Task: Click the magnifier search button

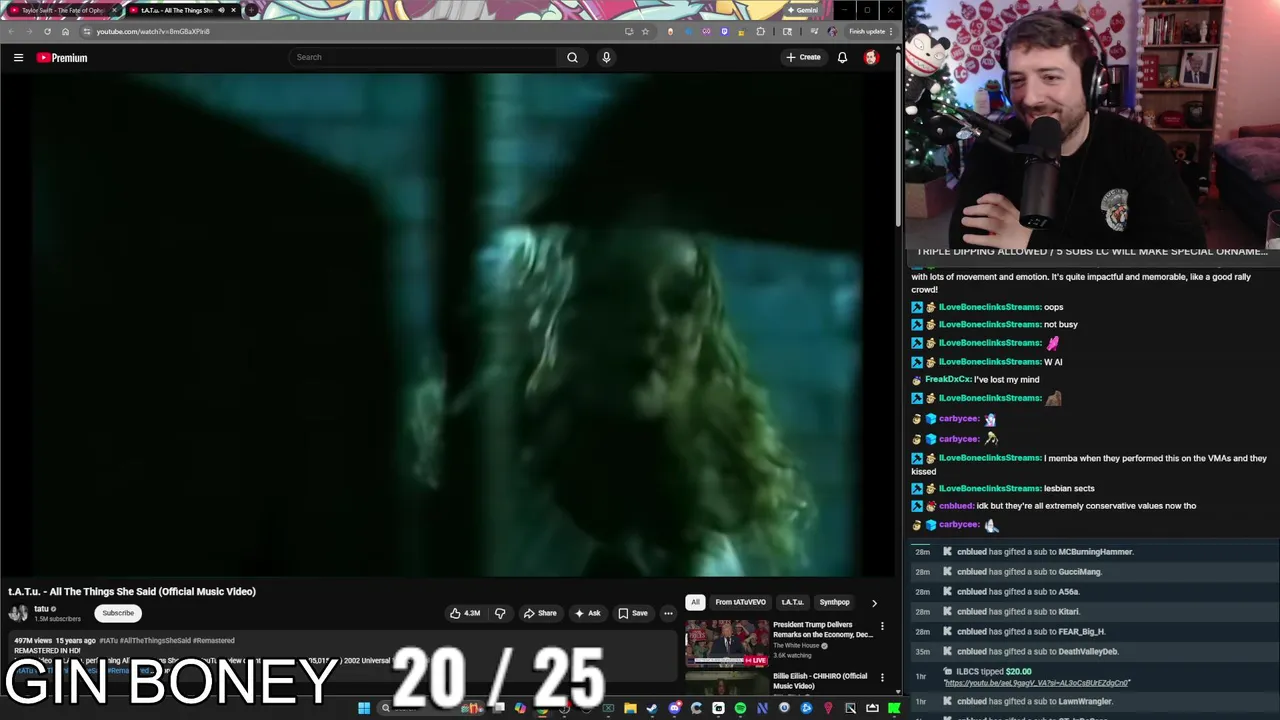Action: point(572,57)
